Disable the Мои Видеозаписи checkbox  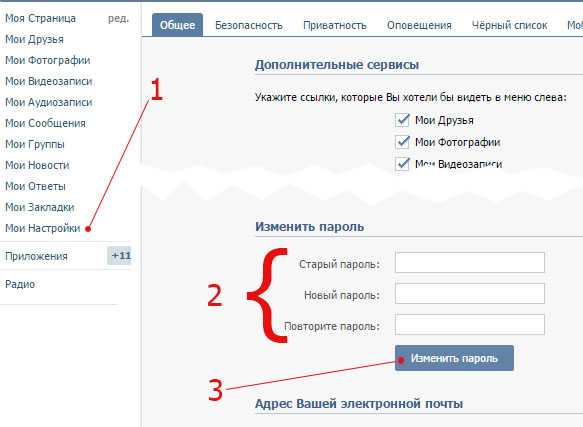tap(402, 164)
